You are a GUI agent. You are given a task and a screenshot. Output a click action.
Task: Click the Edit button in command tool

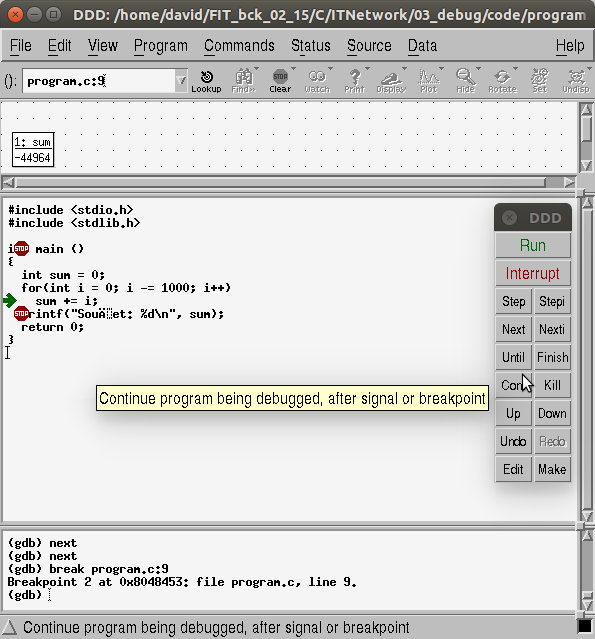[x=513, y=469]
